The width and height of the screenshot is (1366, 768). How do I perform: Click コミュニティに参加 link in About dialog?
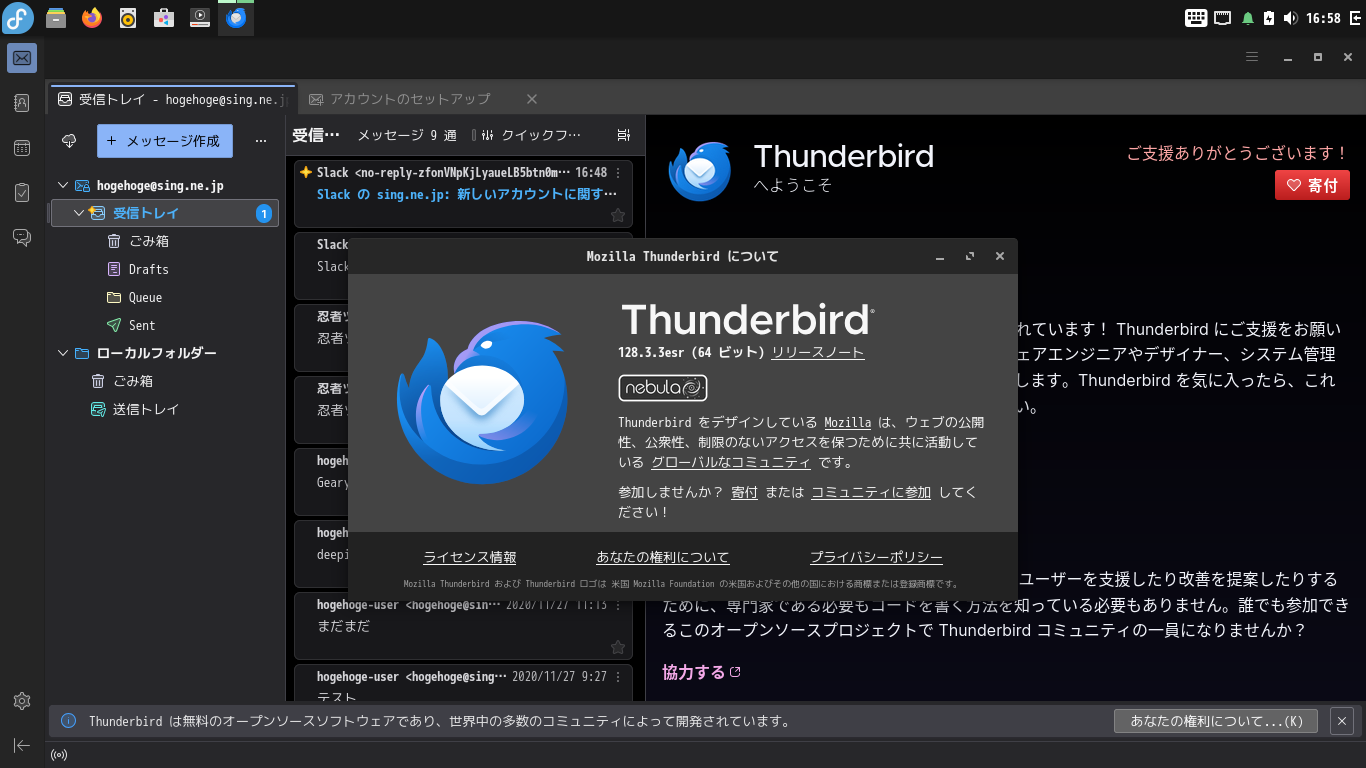871,492
